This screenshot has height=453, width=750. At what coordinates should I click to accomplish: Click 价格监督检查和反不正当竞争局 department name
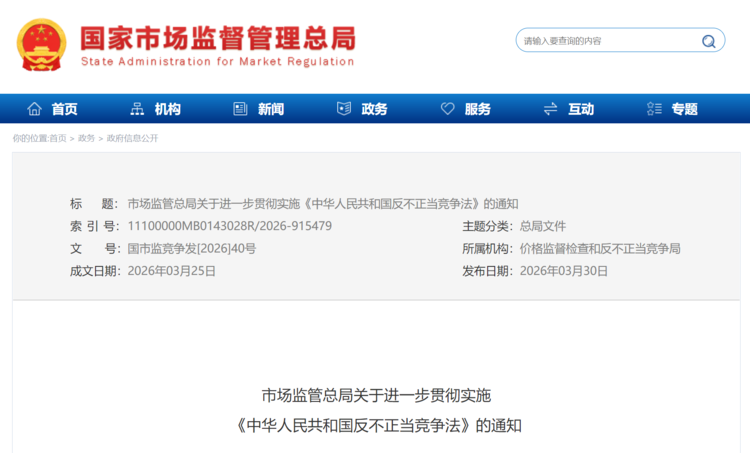tap(600, 248)
